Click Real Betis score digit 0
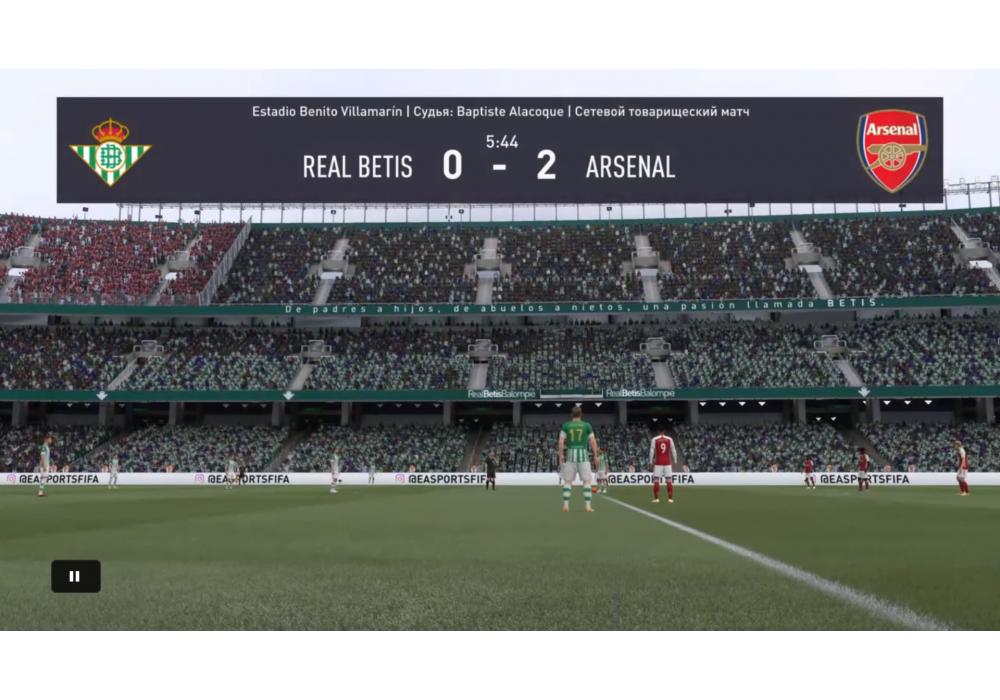This screenshot has width=1000, height=700. point(452,165)
